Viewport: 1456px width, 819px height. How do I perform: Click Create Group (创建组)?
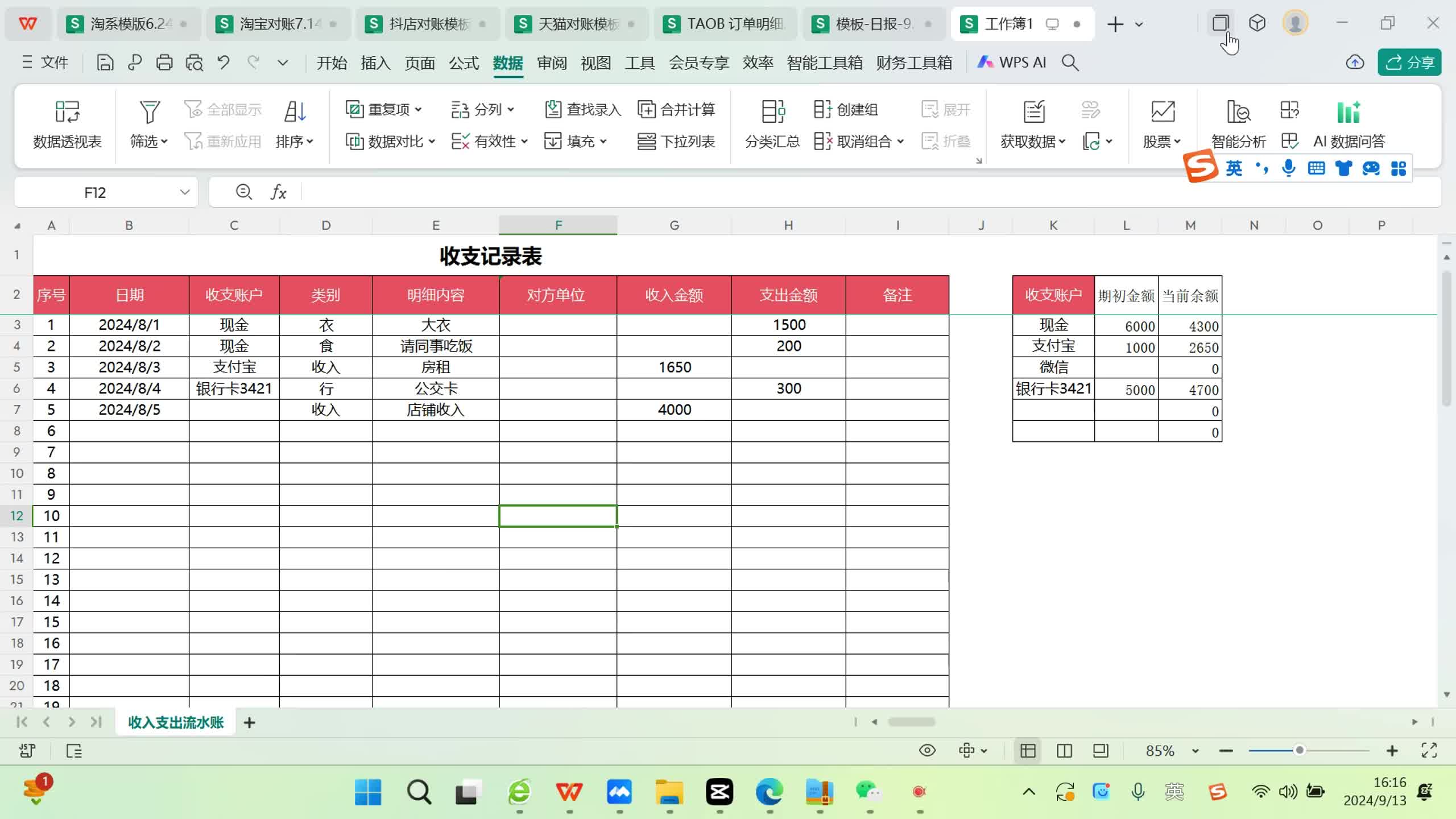tap(846, 109)
